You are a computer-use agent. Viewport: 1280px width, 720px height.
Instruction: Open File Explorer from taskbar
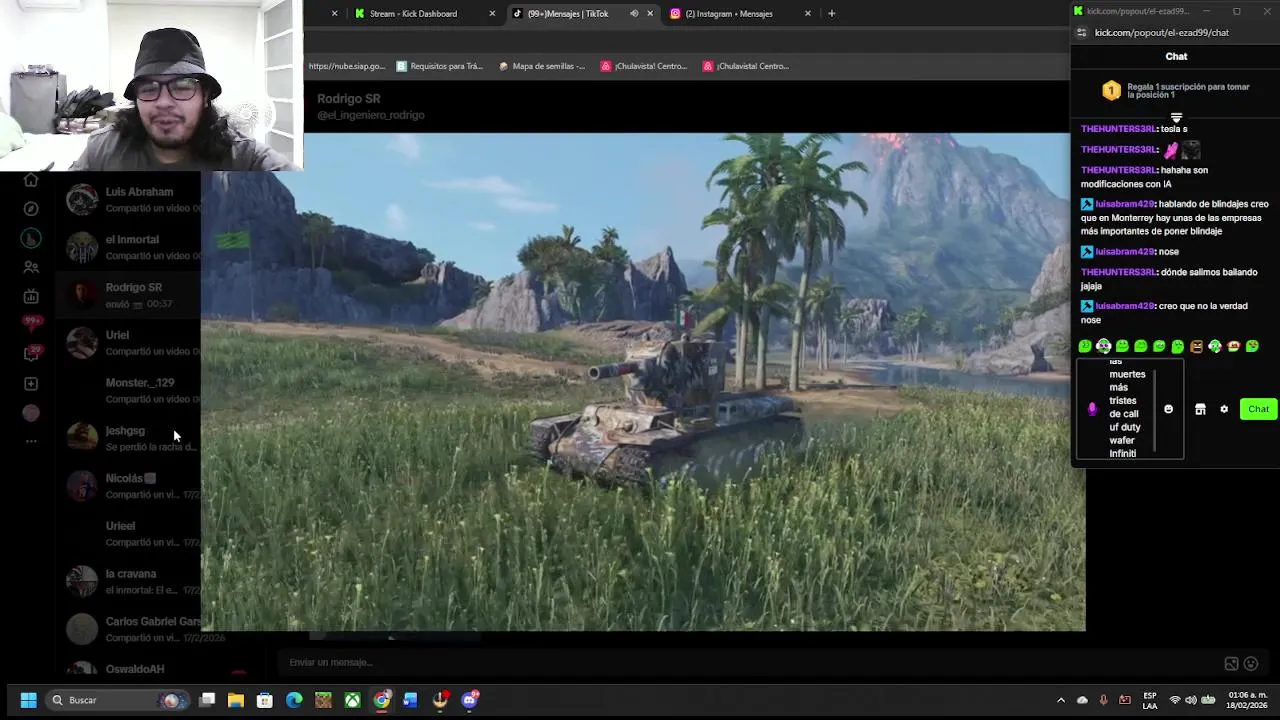[x=236, y=700]
